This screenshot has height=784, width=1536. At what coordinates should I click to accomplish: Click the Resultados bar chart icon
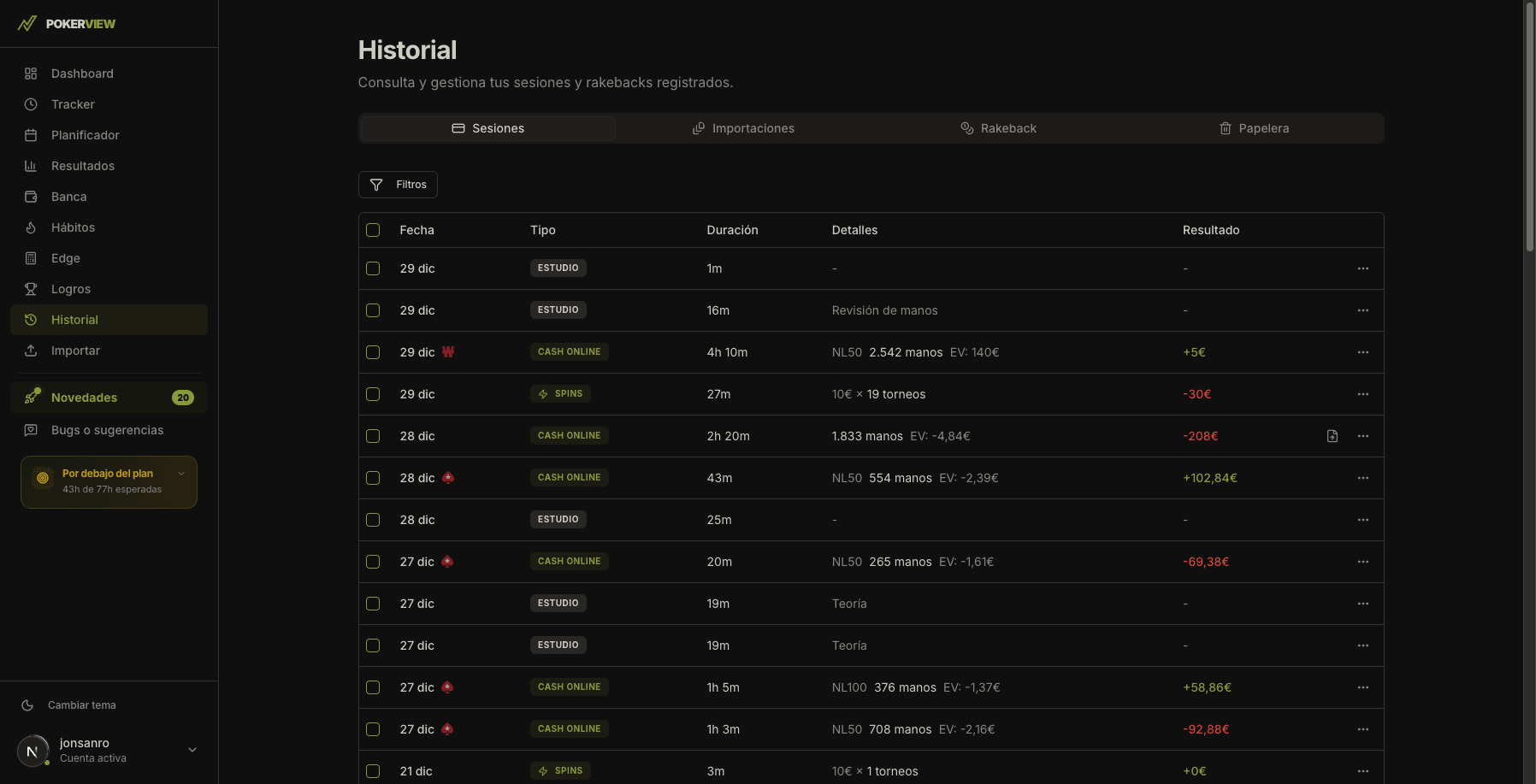(x=31, y=166)
